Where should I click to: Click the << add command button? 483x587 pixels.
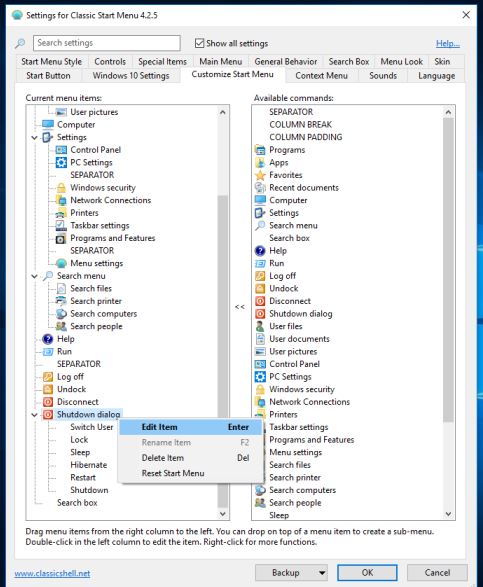pos(240,307)
